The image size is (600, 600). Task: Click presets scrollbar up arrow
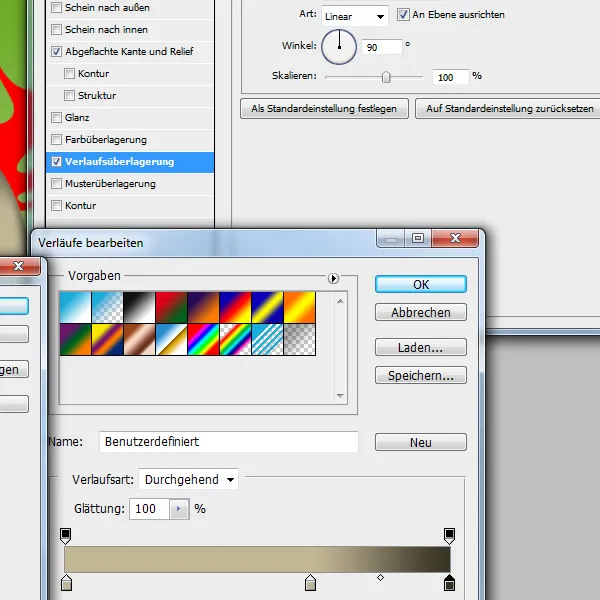340,302
